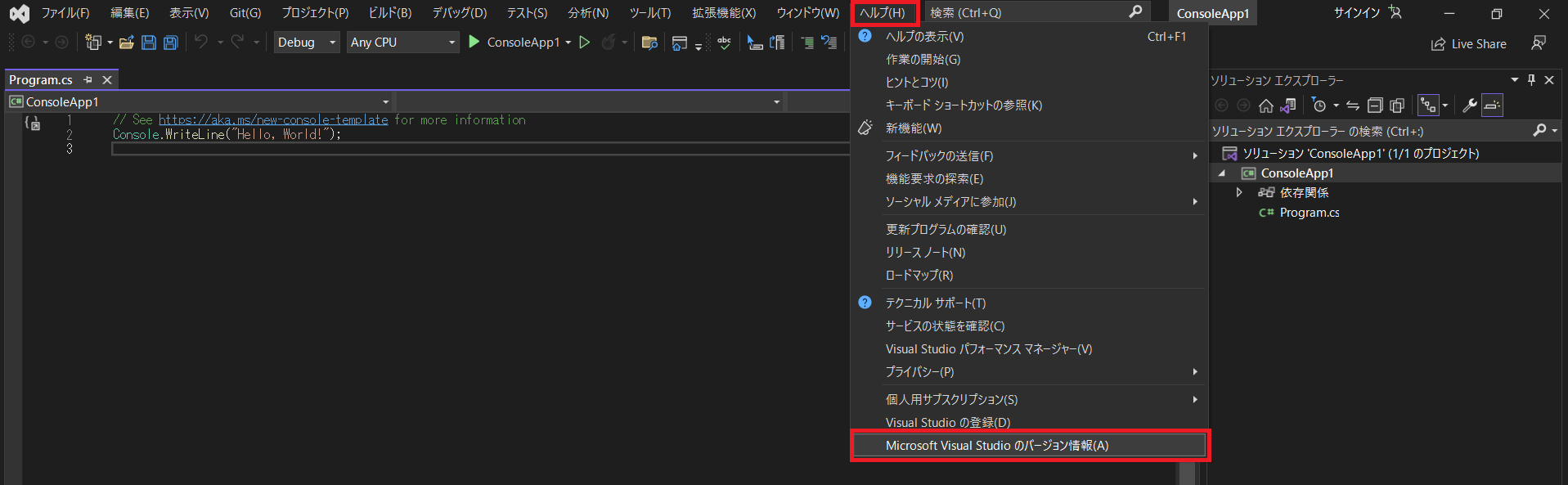Open the ConsoleApp1 start target dropdown arrow
Screen dimensions: 1568x485
(x=568, y=43)
